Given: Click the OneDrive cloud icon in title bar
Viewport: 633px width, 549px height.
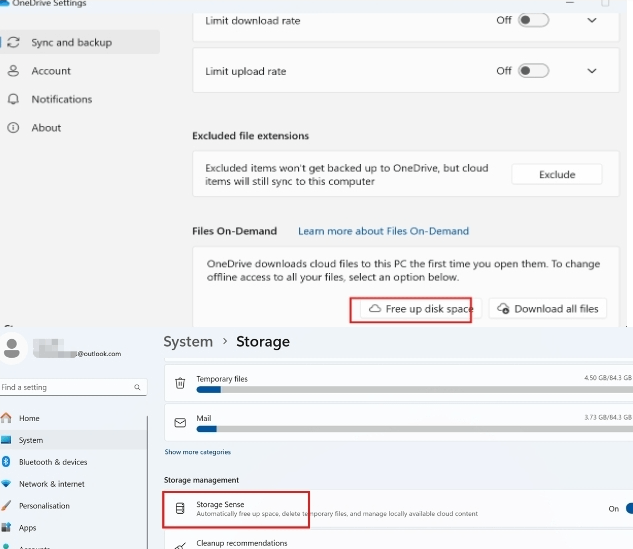Looking at the screenshot, I should (x=4, y=3).
